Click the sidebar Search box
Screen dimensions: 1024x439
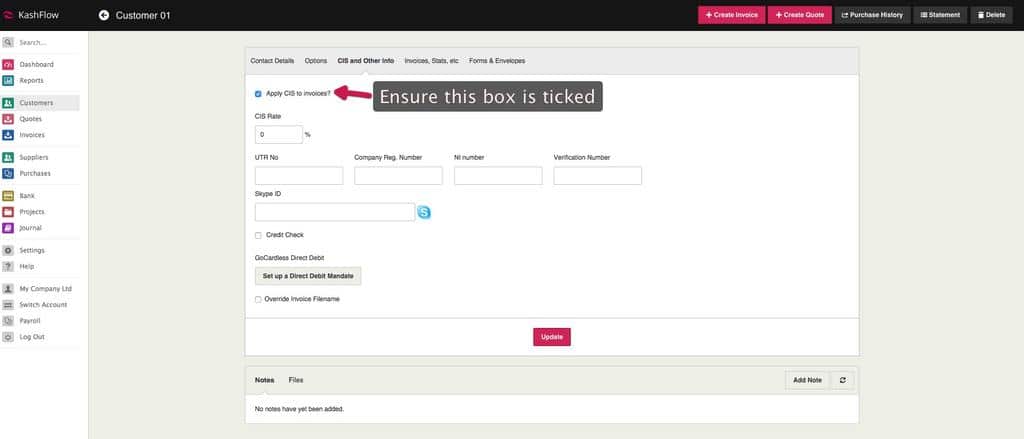[x=45, y=43]
